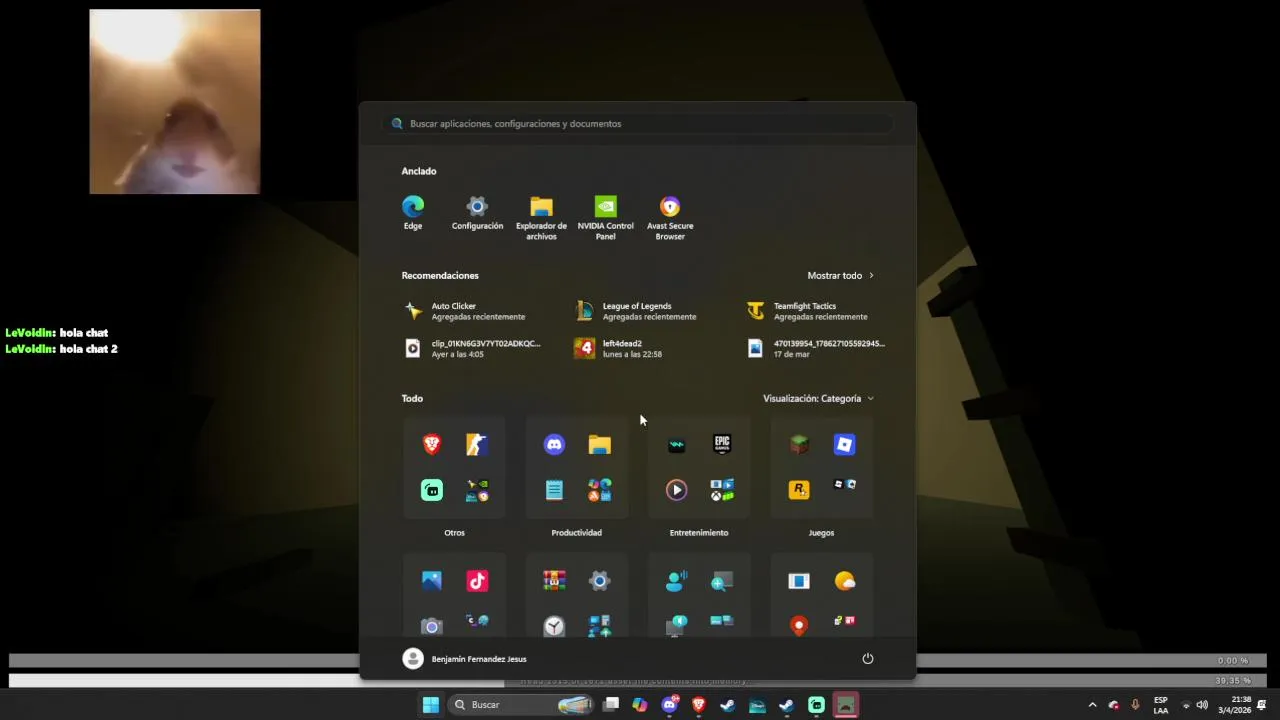The image size is (1280, 720).
Task: Open Copilot on the taskbar
Action: tap(640, 705)
